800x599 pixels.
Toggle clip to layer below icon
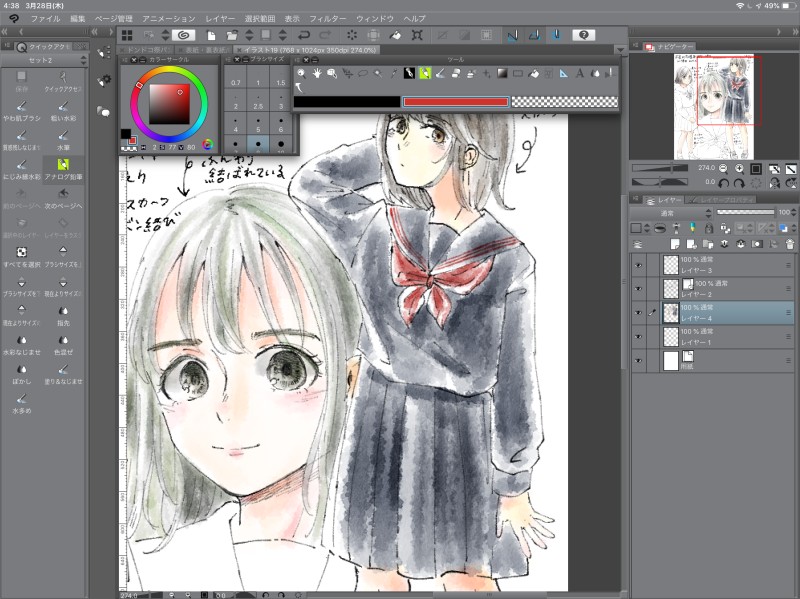[660, 228]
